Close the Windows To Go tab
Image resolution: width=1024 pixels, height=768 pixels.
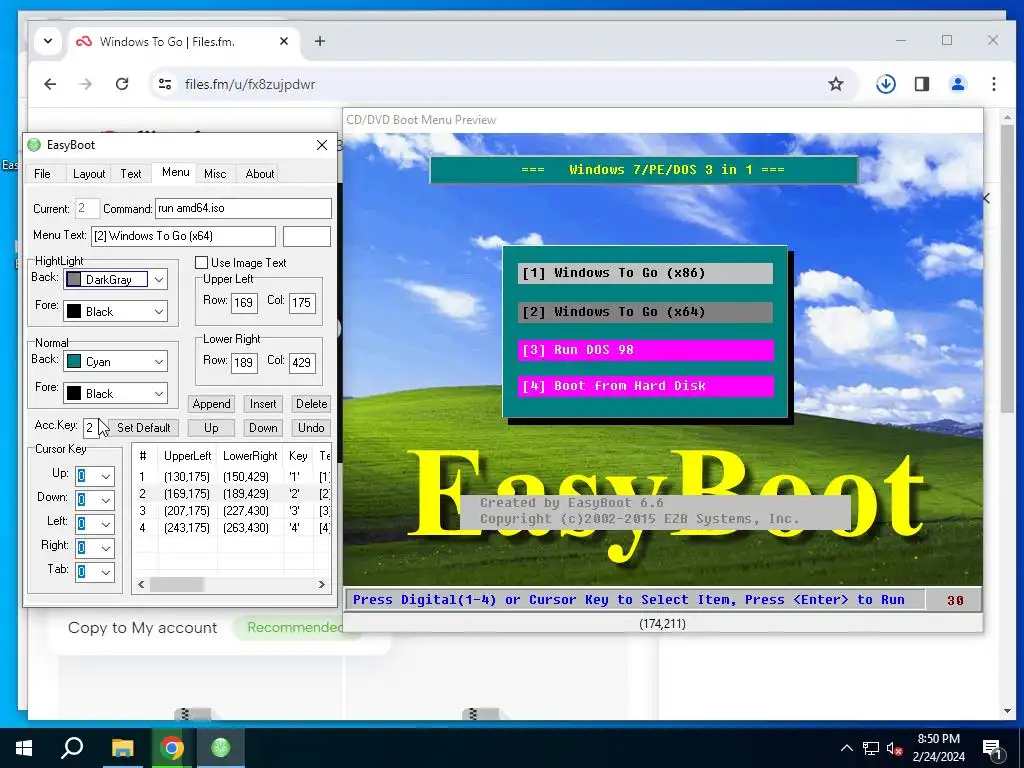click(x=283, y=41)
